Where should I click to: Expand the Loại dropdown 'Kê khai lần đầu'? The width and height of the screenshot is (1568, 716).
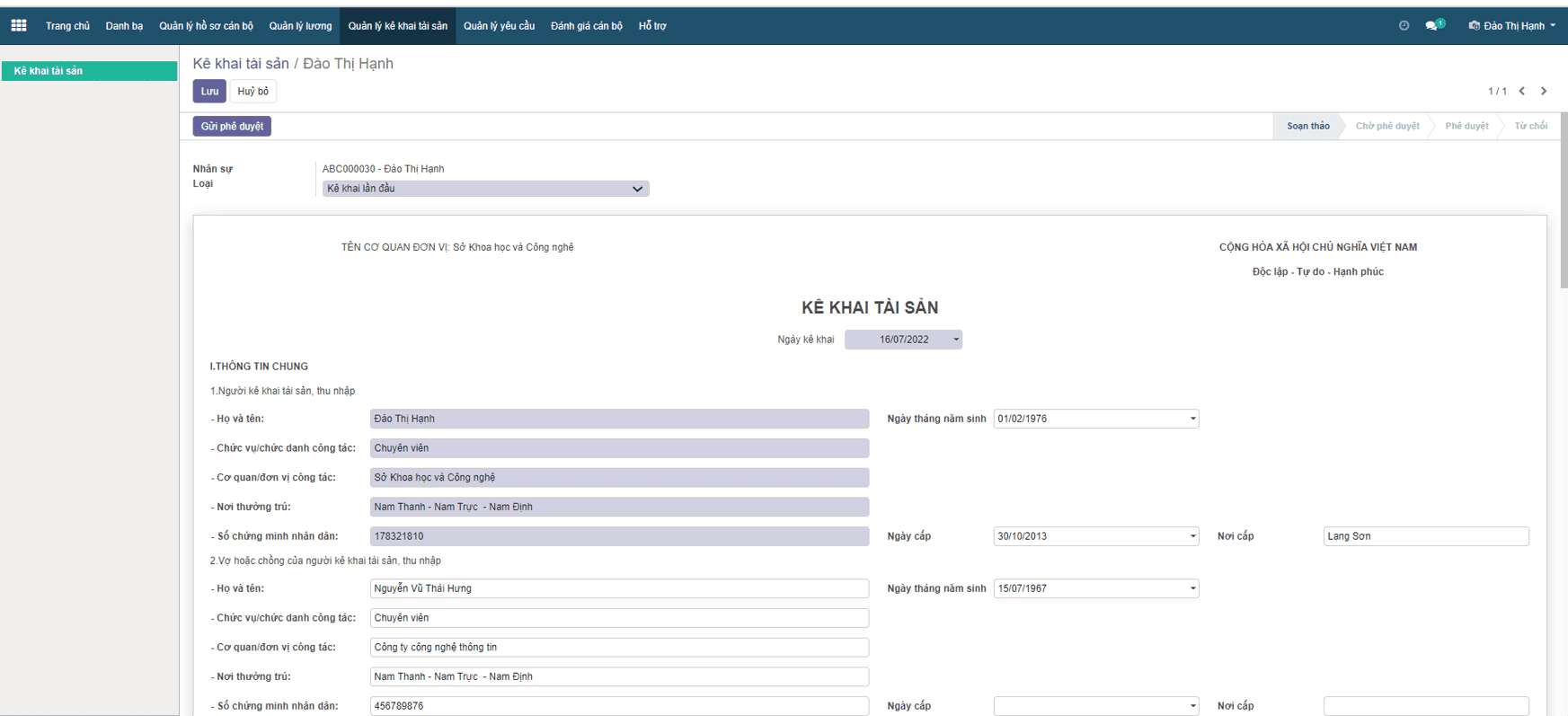click(485, 189)
